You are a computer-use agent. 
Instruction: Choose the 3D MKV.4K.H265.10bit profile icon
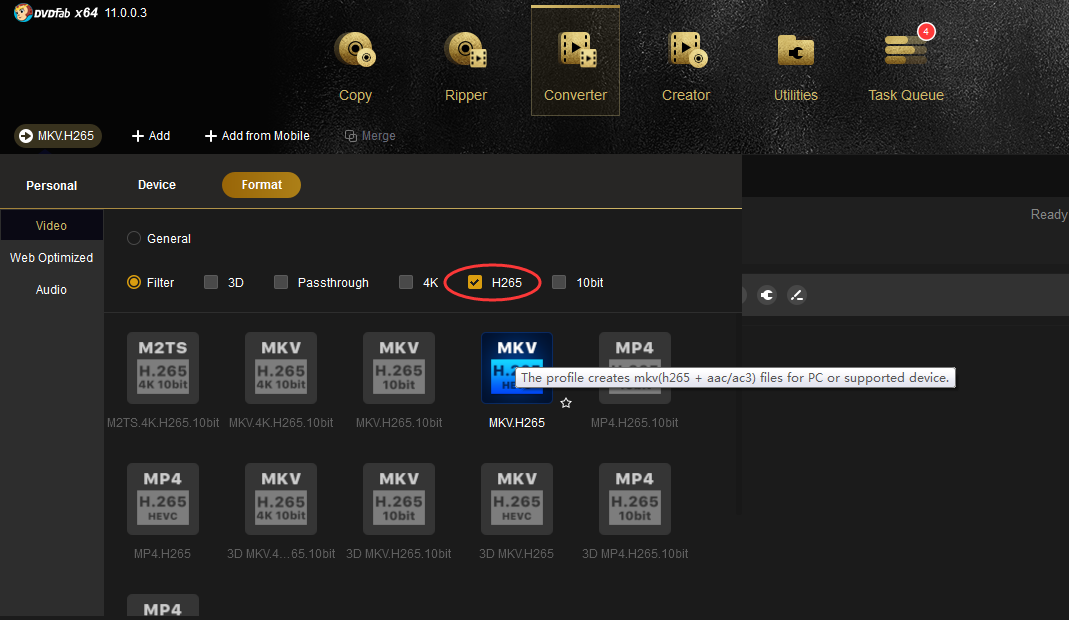pos(281,499)
